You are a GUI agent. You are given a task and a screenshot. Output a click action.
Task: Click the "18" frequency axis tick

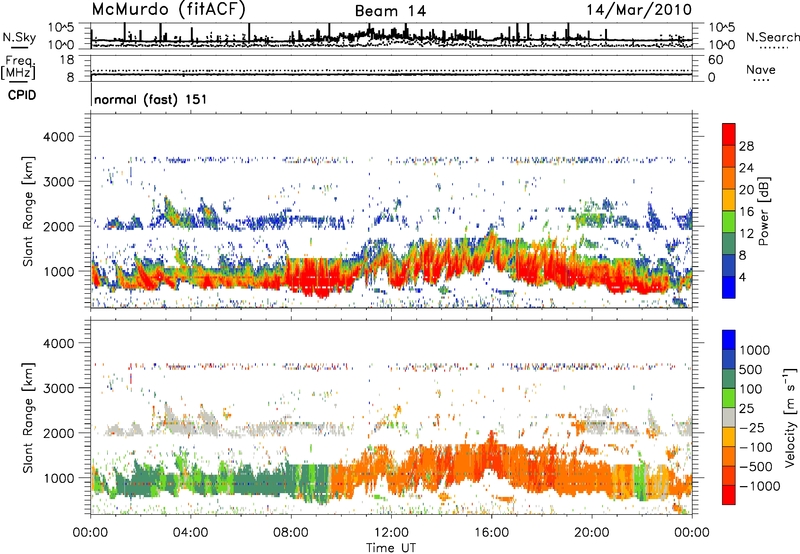[67, 60]
